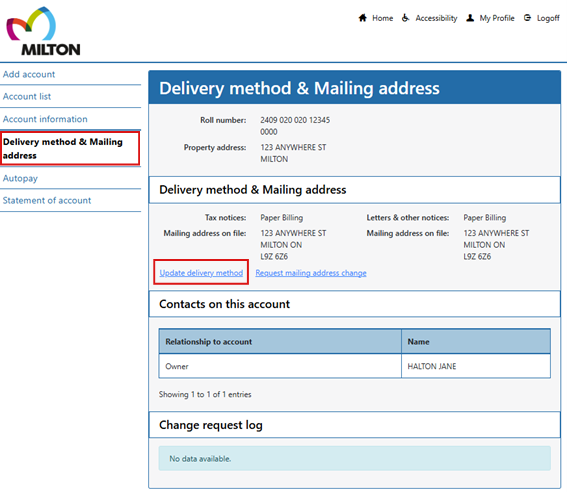This screenshot has width=567, height=492.
Task: Click the blue Delivery method & Mailing address page title
Action: [x=299, y=88]
